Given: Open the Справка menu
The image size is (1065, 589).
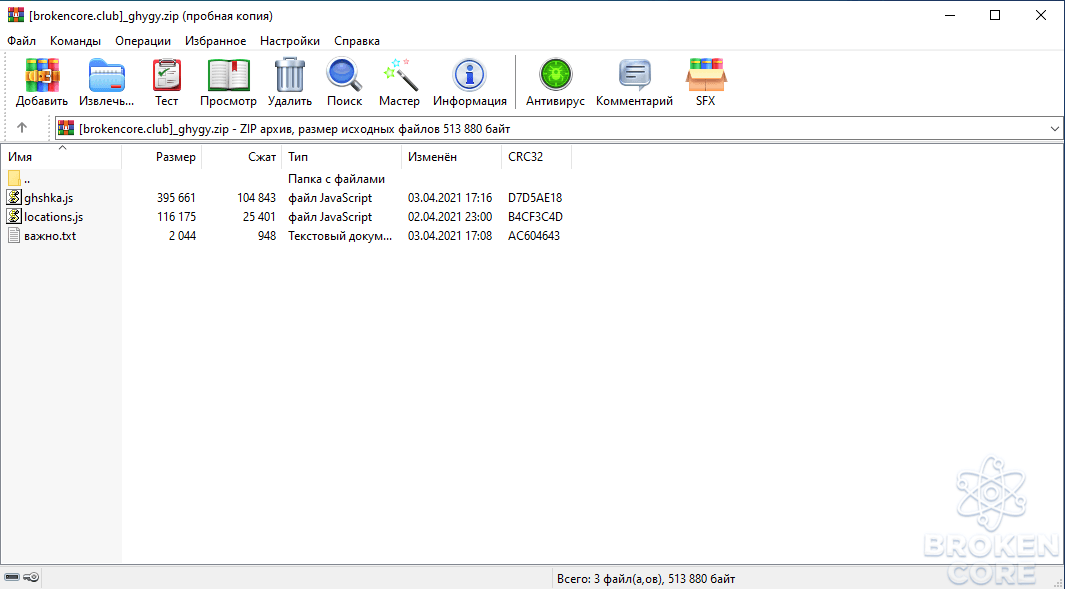Looking at the screenshot, I should coord(357,41).
